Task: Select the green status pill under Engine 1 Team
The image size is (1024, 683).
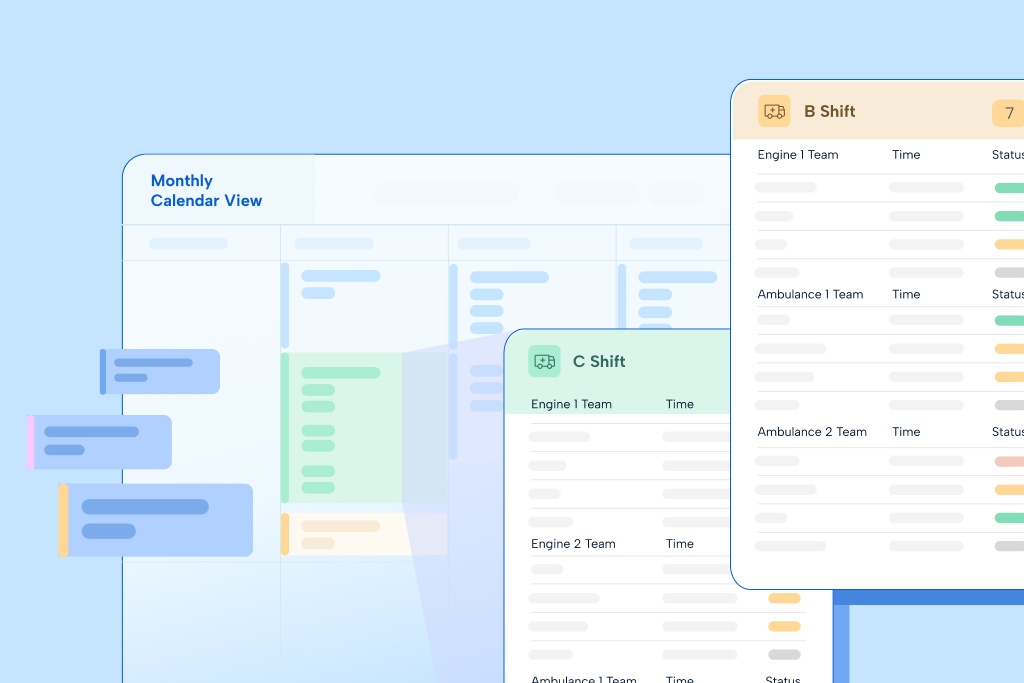Action: point(1010,187)
